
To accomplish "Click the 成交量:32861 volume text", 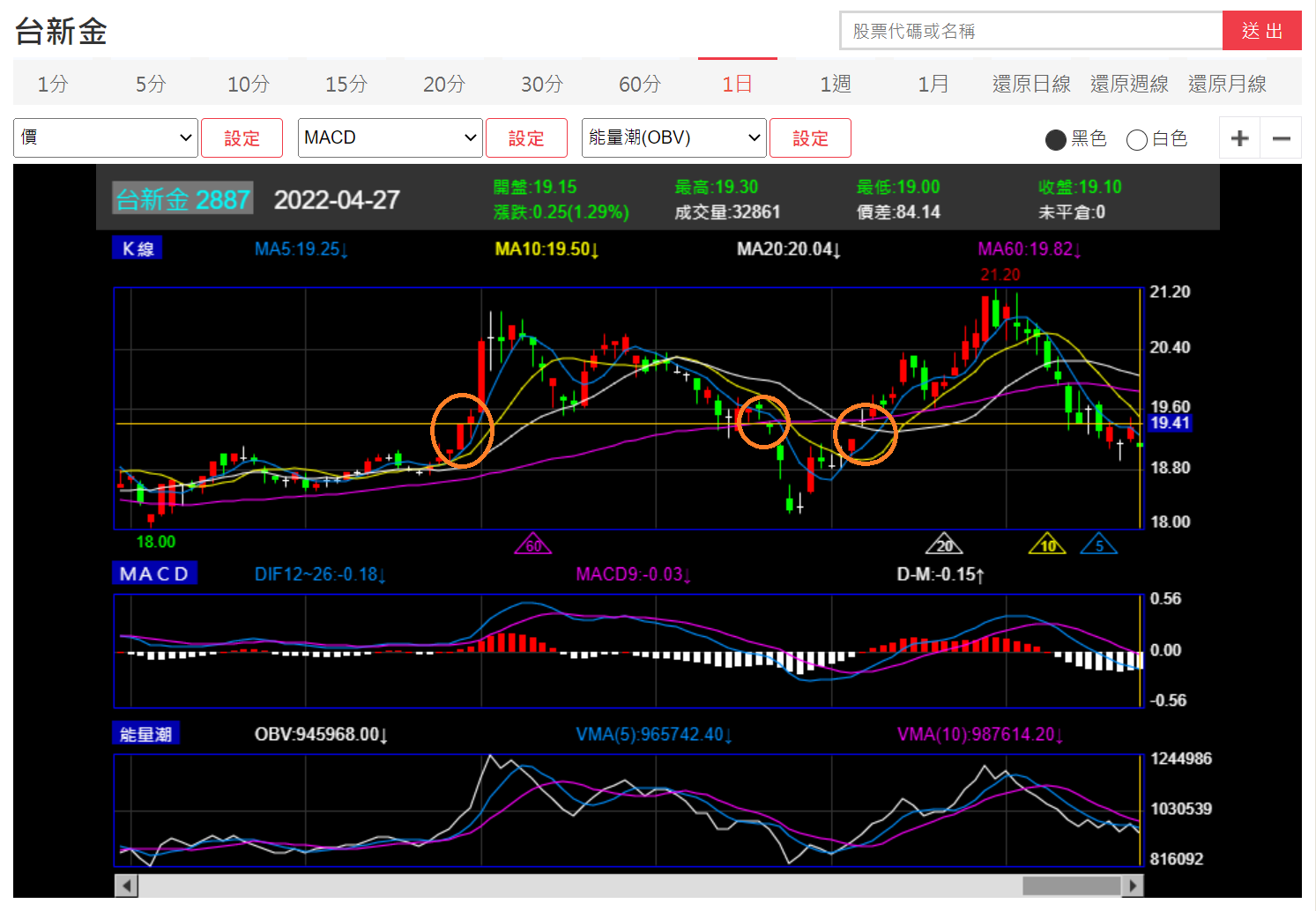I will click(x=727, y=211).
